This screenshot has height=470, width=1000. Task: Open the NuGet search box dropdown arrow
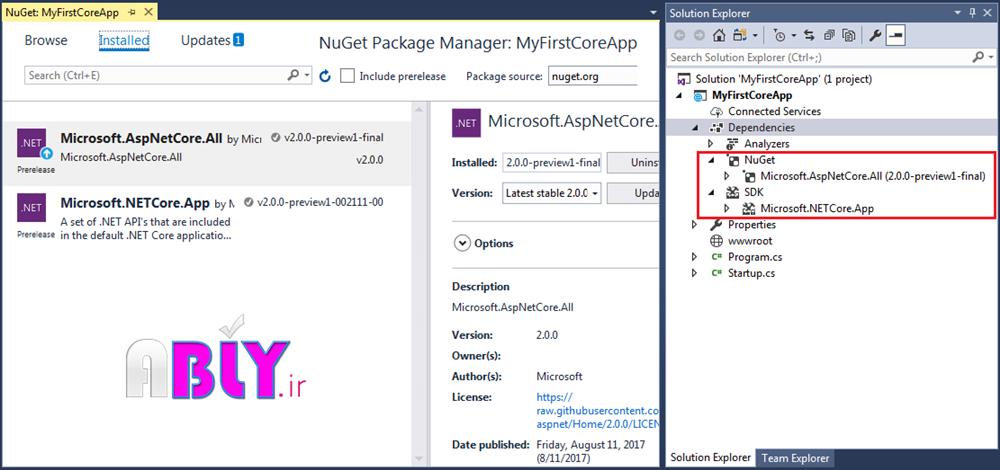tap(307, 76)
